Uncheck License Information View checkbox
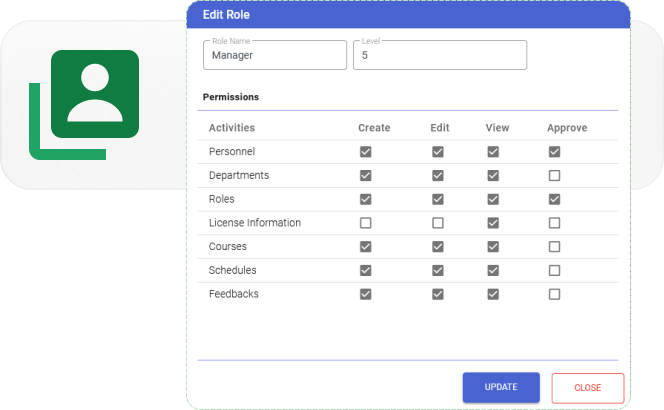664x410 pixels. coord(493,223)
